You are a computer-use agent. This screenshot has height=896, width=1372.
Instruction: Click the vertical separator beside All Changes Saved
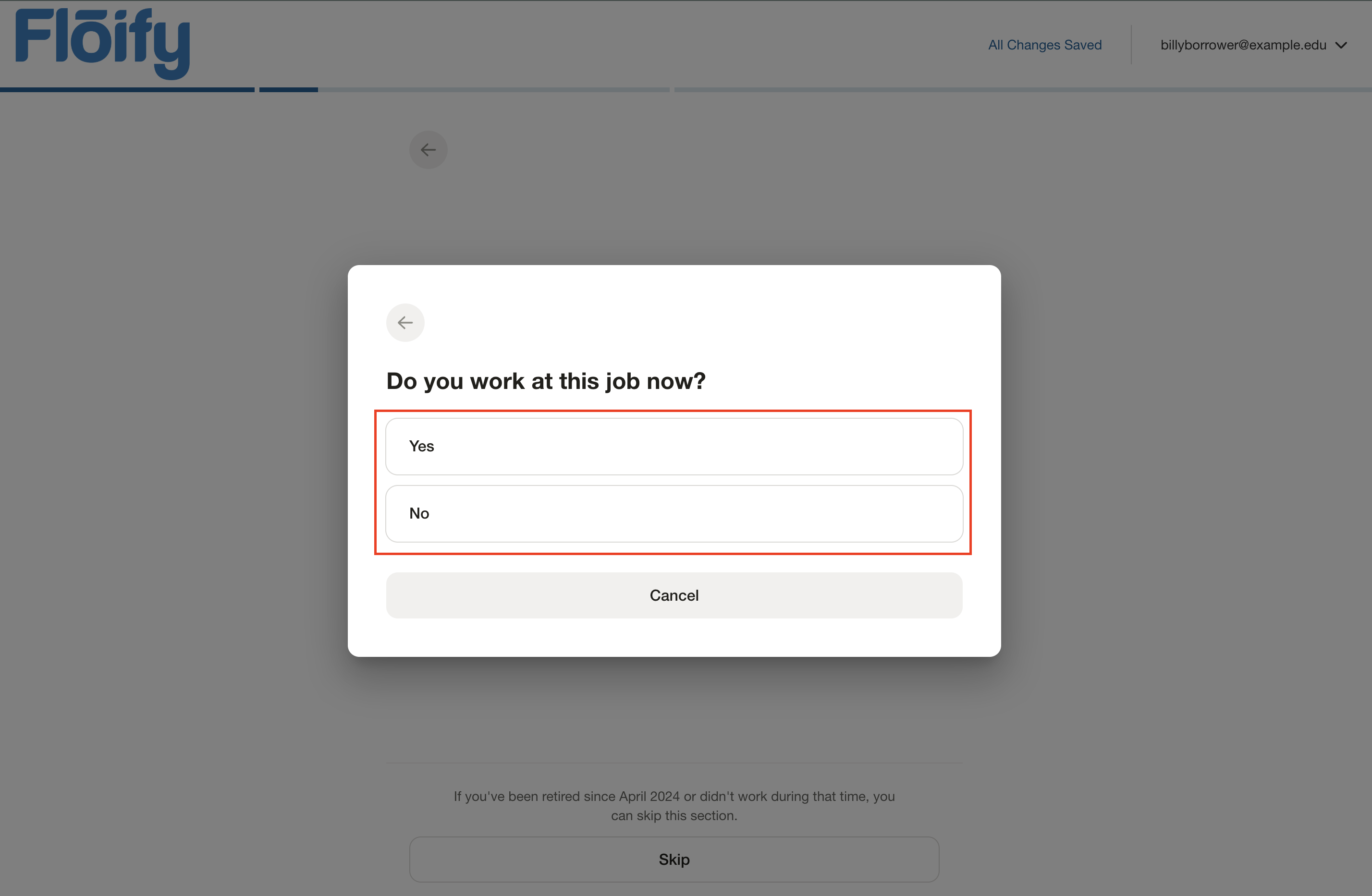(x=1131, y=45)
